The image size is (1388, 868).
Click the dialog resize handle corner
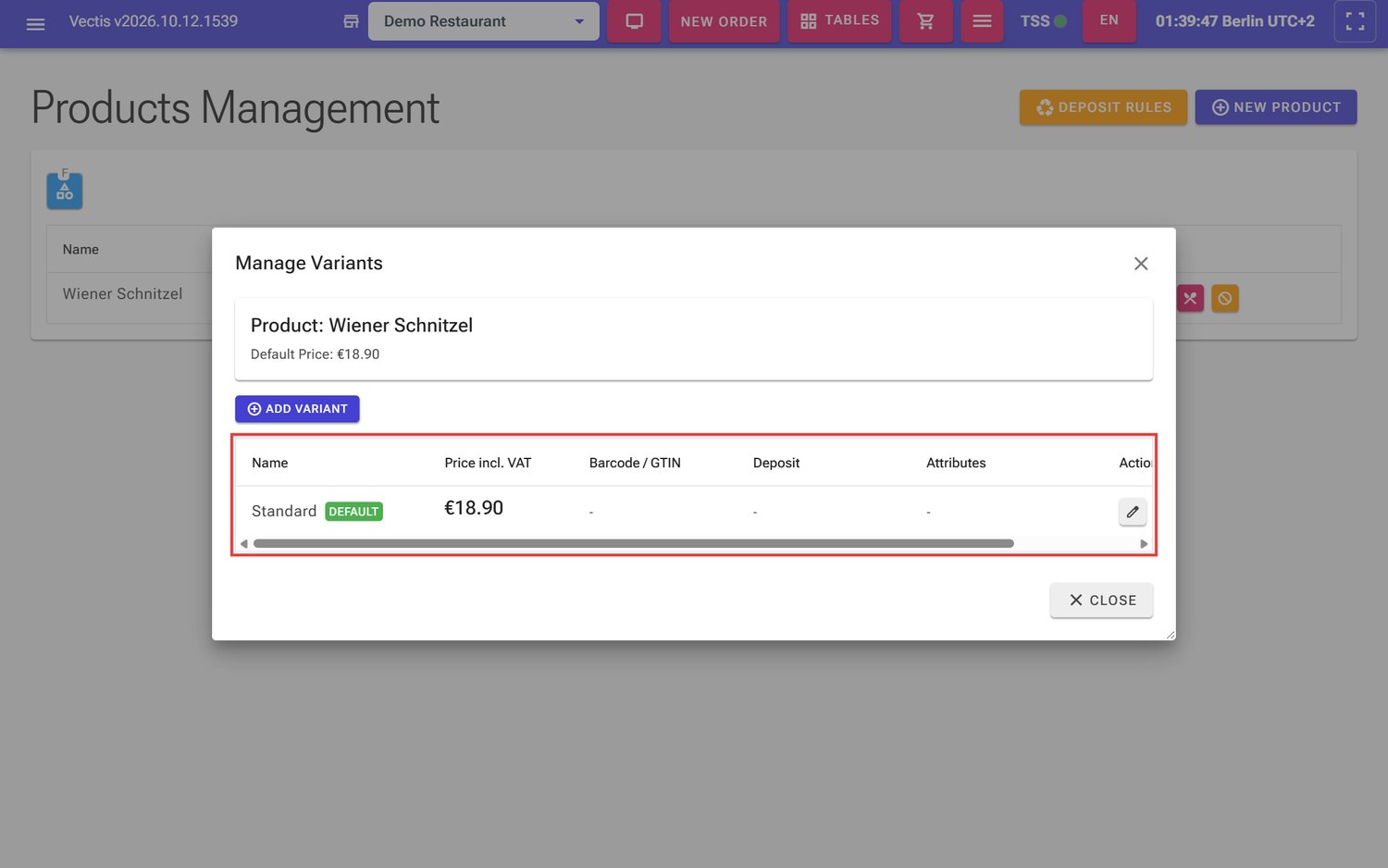(x=1171, y=635)
